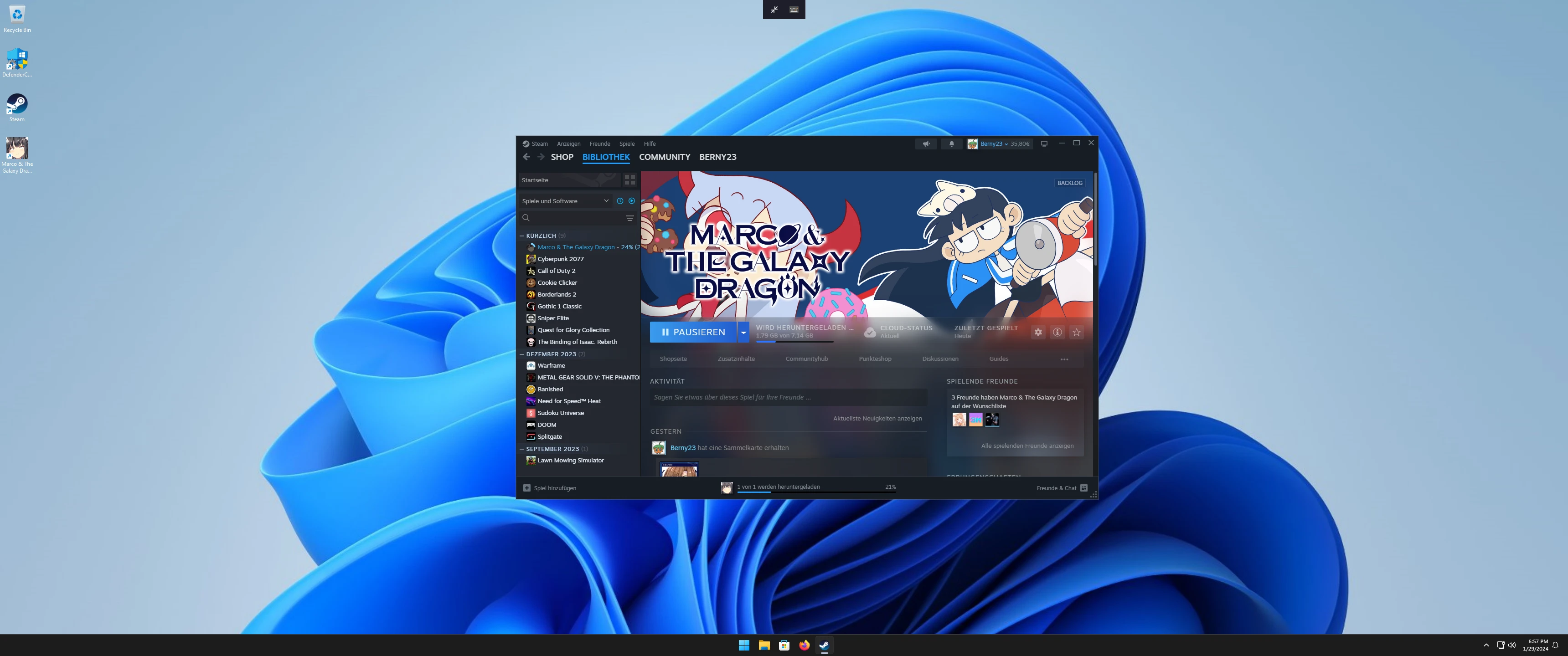Open Steam announcements megaphone icon
This screenshot has height=656, width=1568.
pyautogui.click(x=926, y=143)
